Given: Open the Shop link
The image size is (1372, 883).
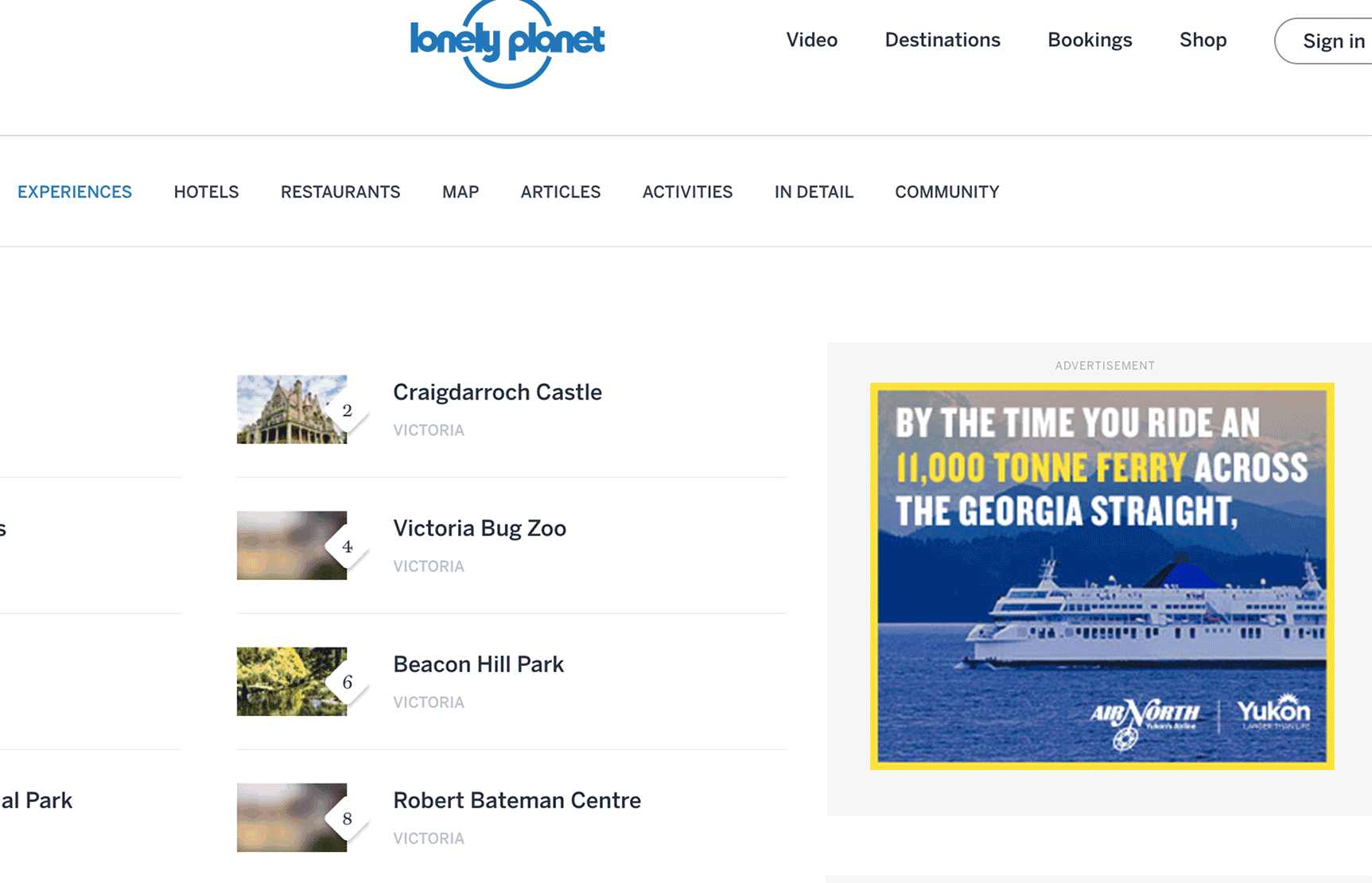Looking at the screenshot, I should 1203,41.
